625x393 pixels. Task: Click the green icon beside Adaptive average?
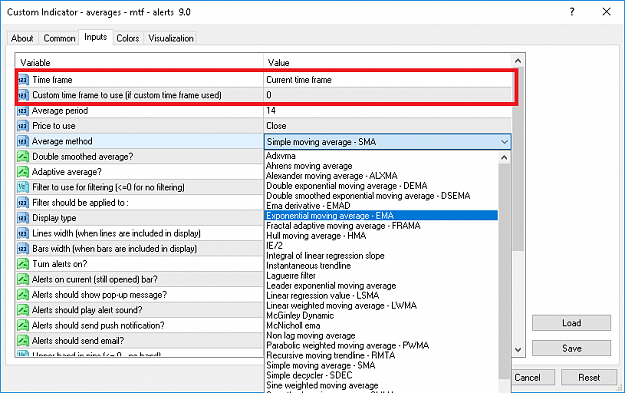click(23, 172)
